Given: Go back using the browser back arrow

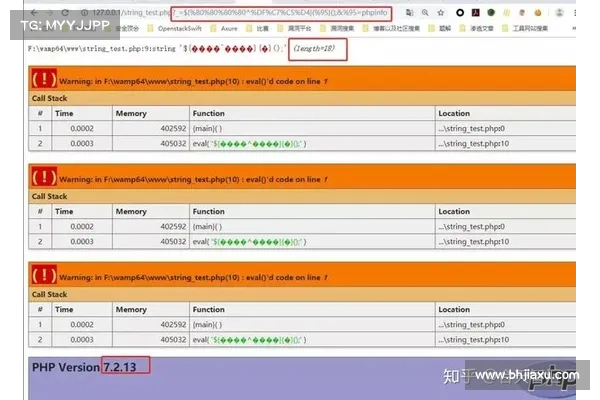Looking at the screenshot, I should [x=34, y=13].
